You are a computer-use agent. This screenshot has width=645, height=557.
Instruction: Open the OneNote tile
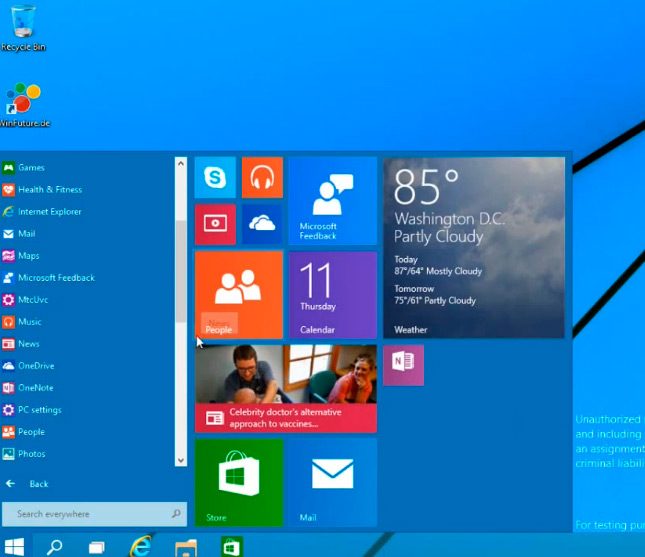point(404,365)
